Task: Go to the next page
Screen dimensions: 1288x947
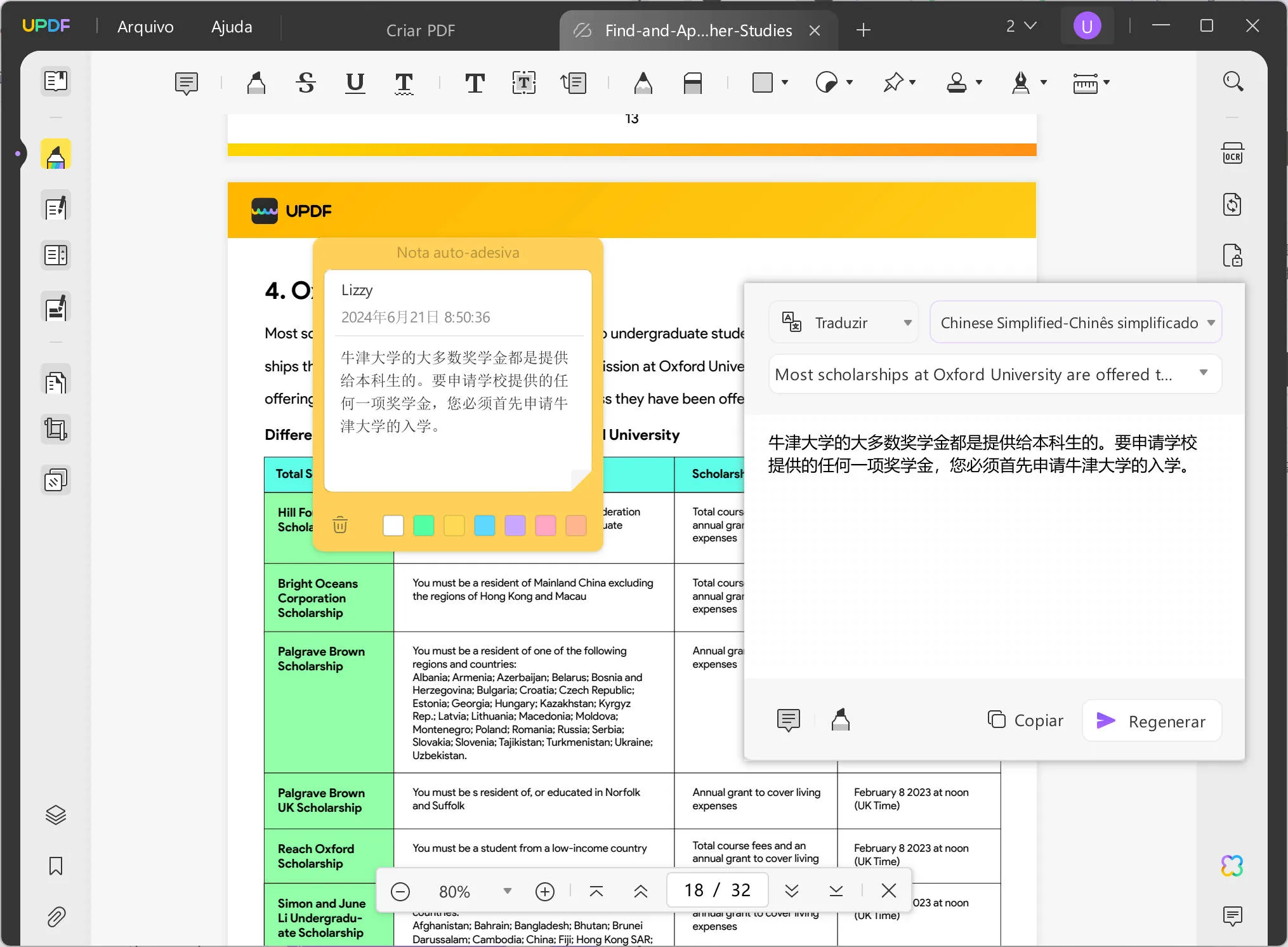Action: (792, 891)
